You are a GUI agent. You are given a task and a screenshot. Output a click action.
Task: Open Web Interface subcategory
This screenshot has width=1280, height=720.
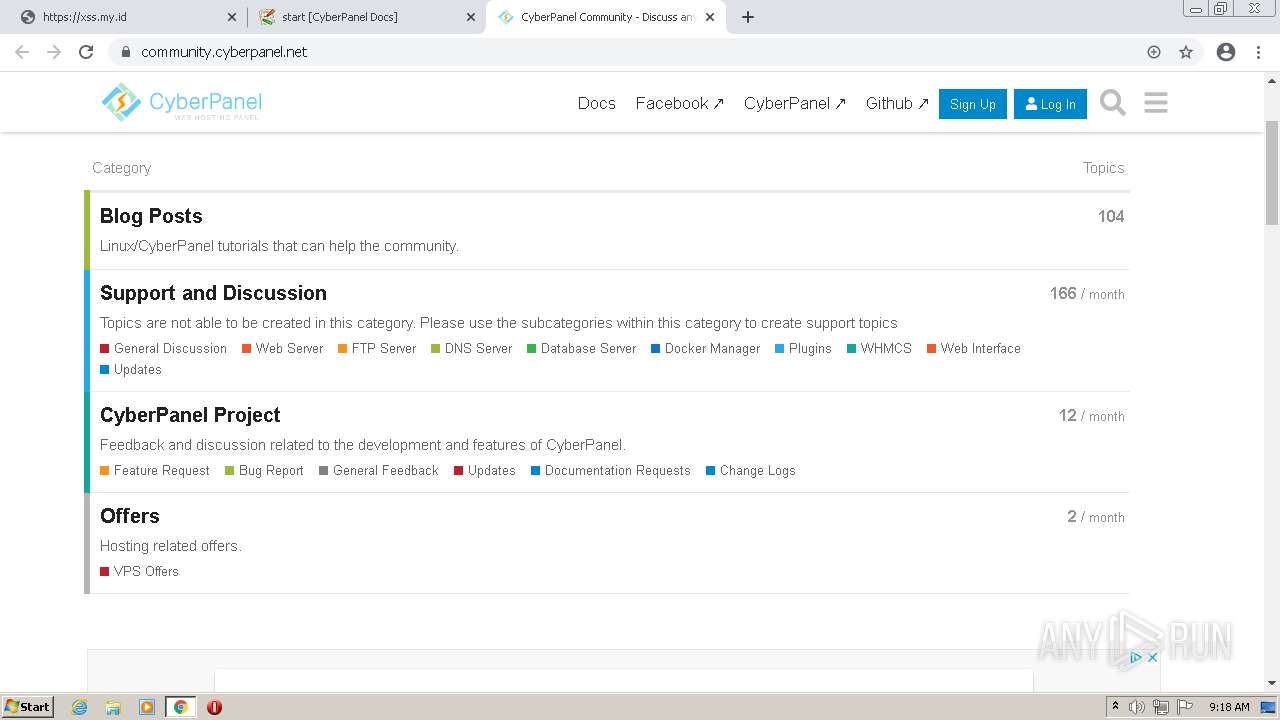[973, 348]
